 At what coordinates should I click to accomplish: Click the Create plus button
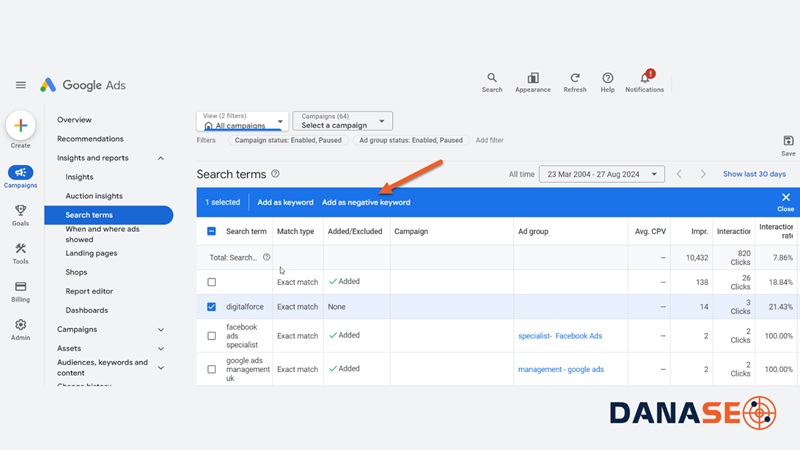(x=20, y=126)
